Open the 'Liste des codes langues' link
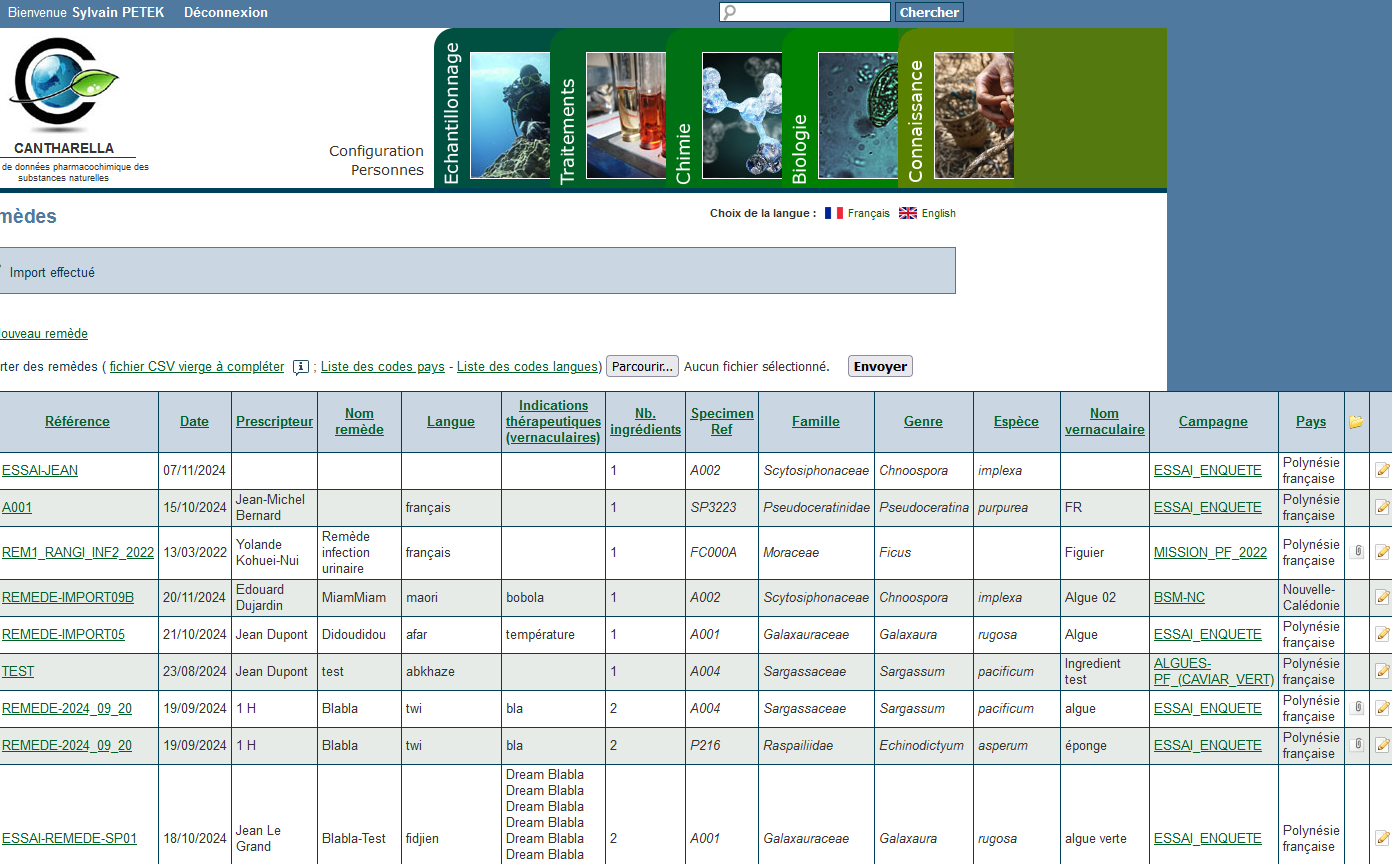Viewport: 1392px width, 864px height. [x=527, y=367]
